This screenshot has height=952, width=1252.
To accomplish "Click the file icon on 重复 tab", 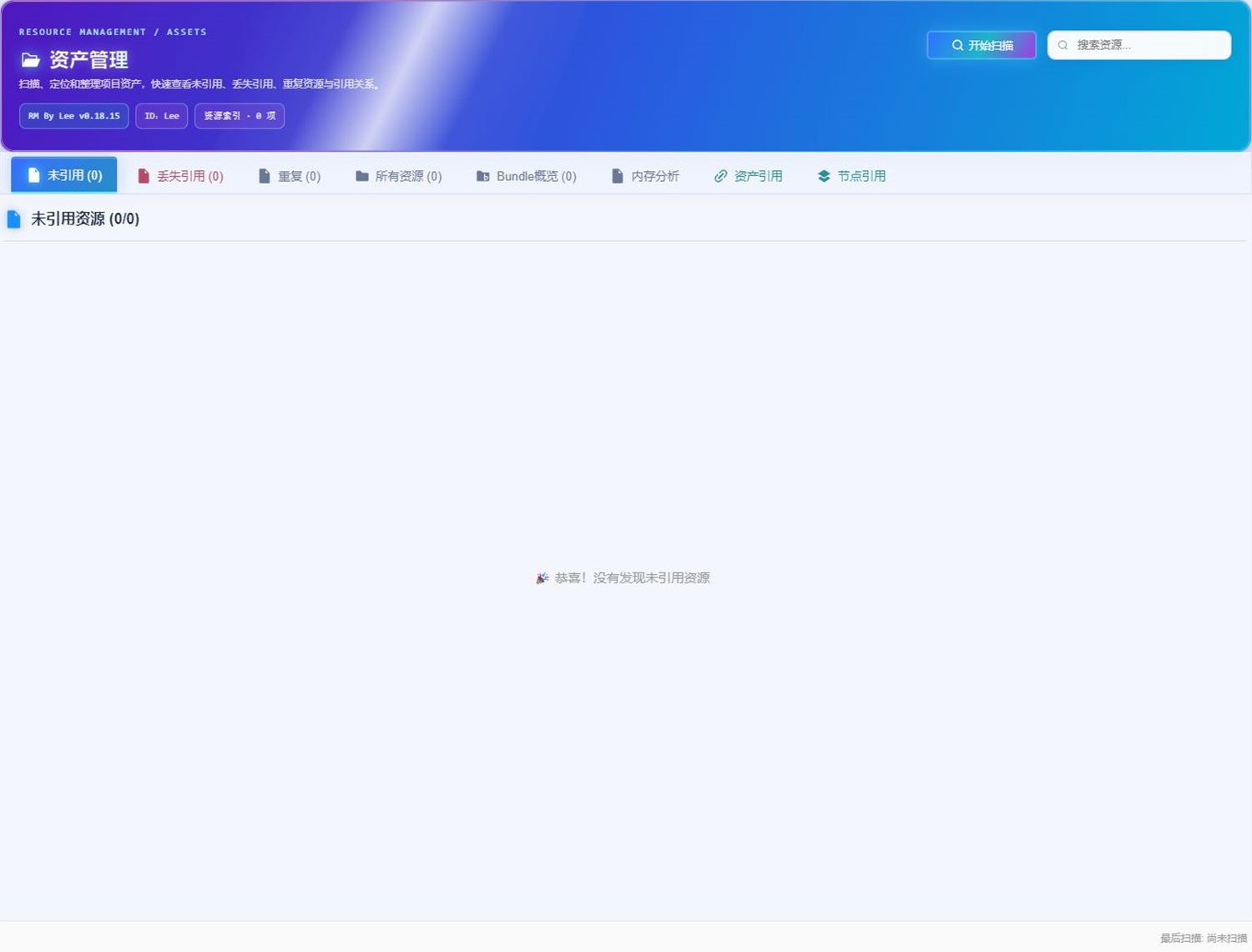I will (x=265, y=176).
